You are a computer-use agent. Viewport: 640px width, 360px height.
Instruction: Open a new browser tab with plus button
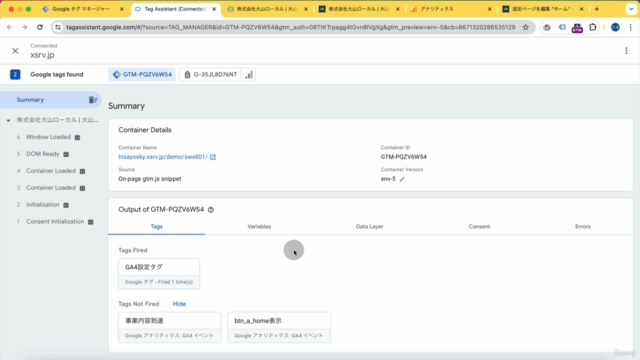coord(597,9)
